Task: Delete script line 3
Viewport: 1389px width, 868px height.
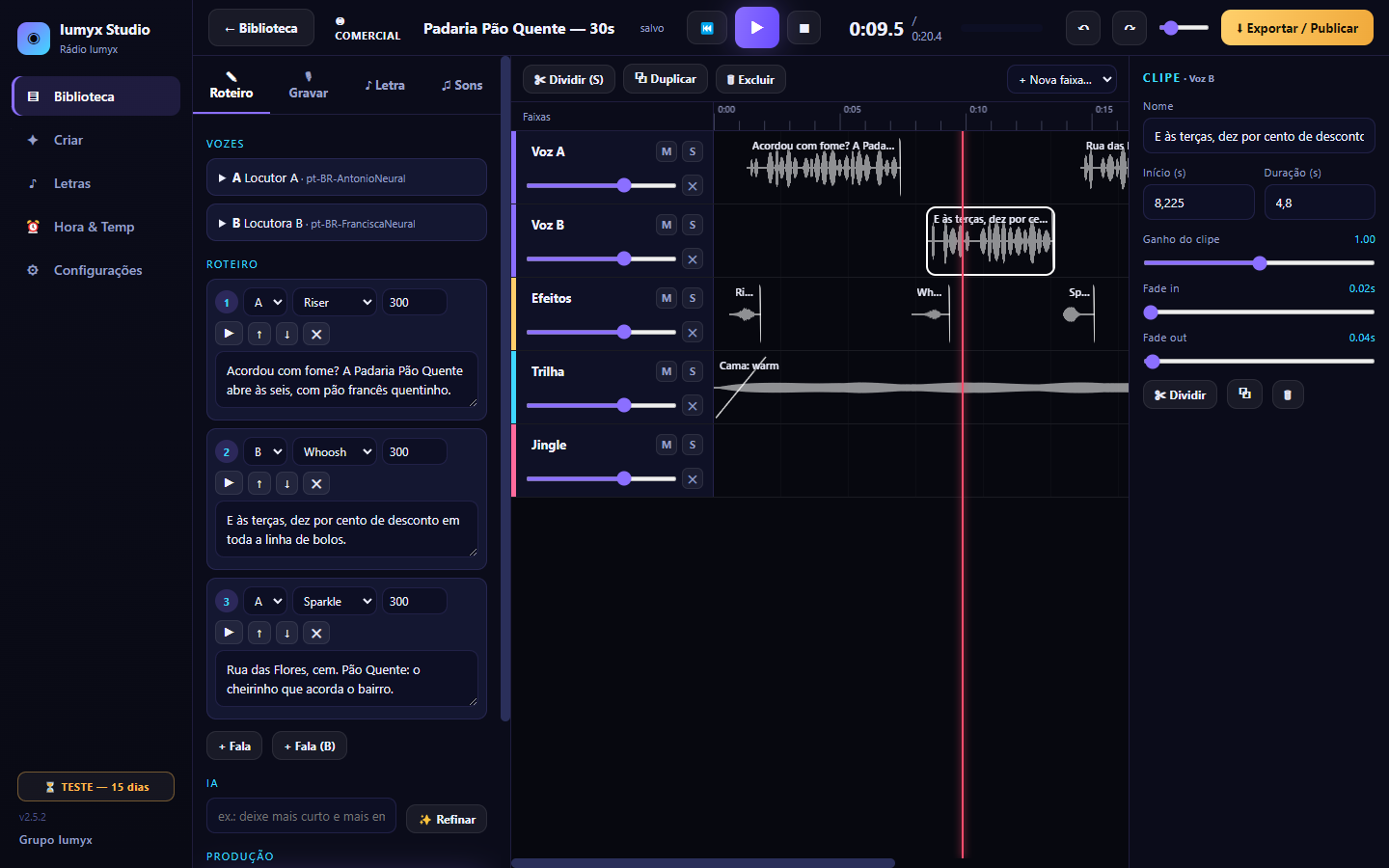Action: [316, 633]
